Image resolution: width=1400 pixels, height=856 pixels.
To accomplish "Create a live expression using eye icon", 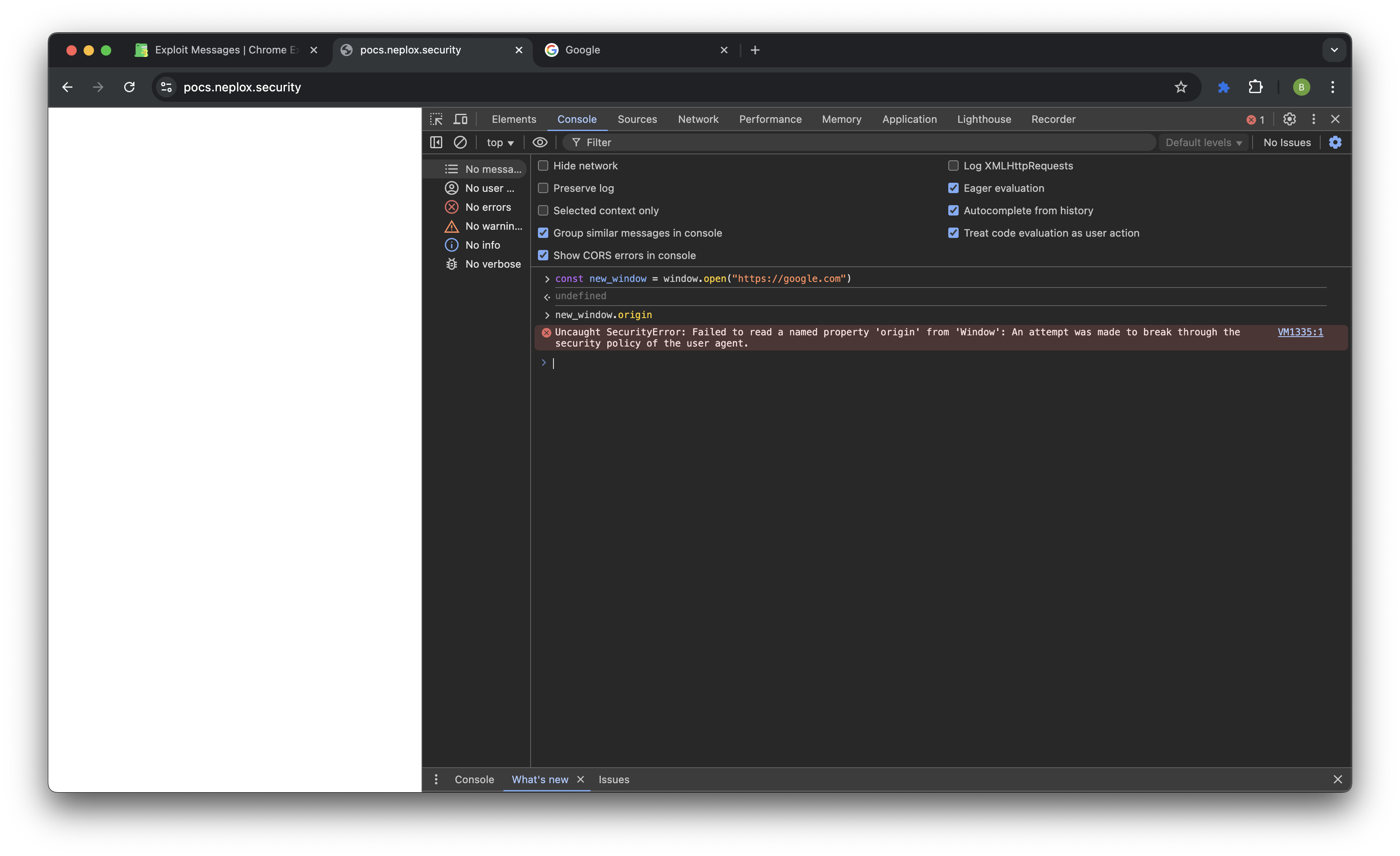I will [x=540, y=143].
